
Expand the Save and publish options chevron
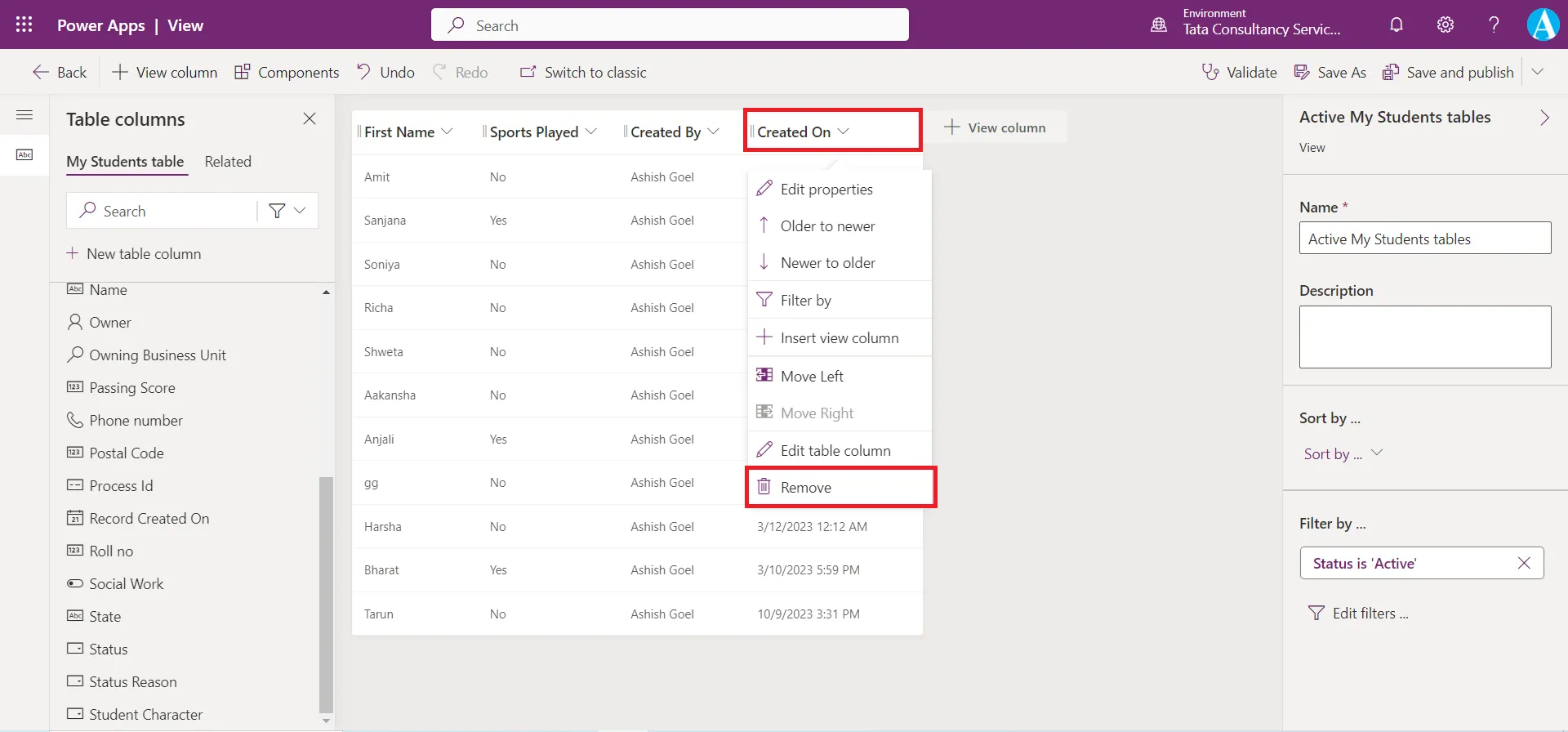(1537, 72)
